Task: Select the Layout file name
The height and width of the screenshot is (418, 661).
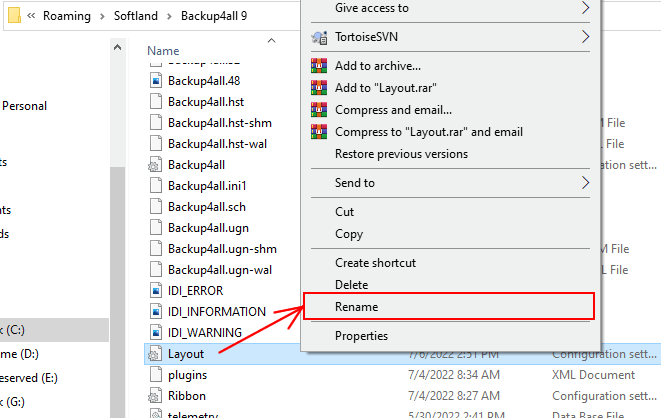Action: click(x=186, y=354)
